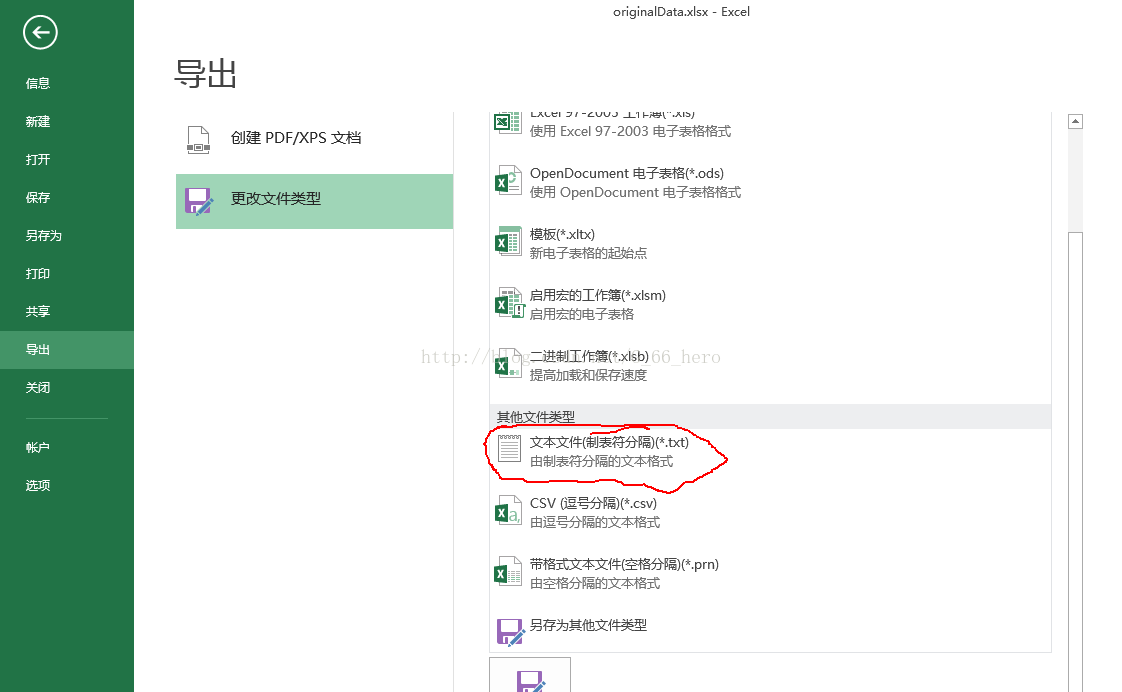This screenshot has height=692, width=1122.
Task: Open the 信息 menu item
Action: tap(38, 83)
